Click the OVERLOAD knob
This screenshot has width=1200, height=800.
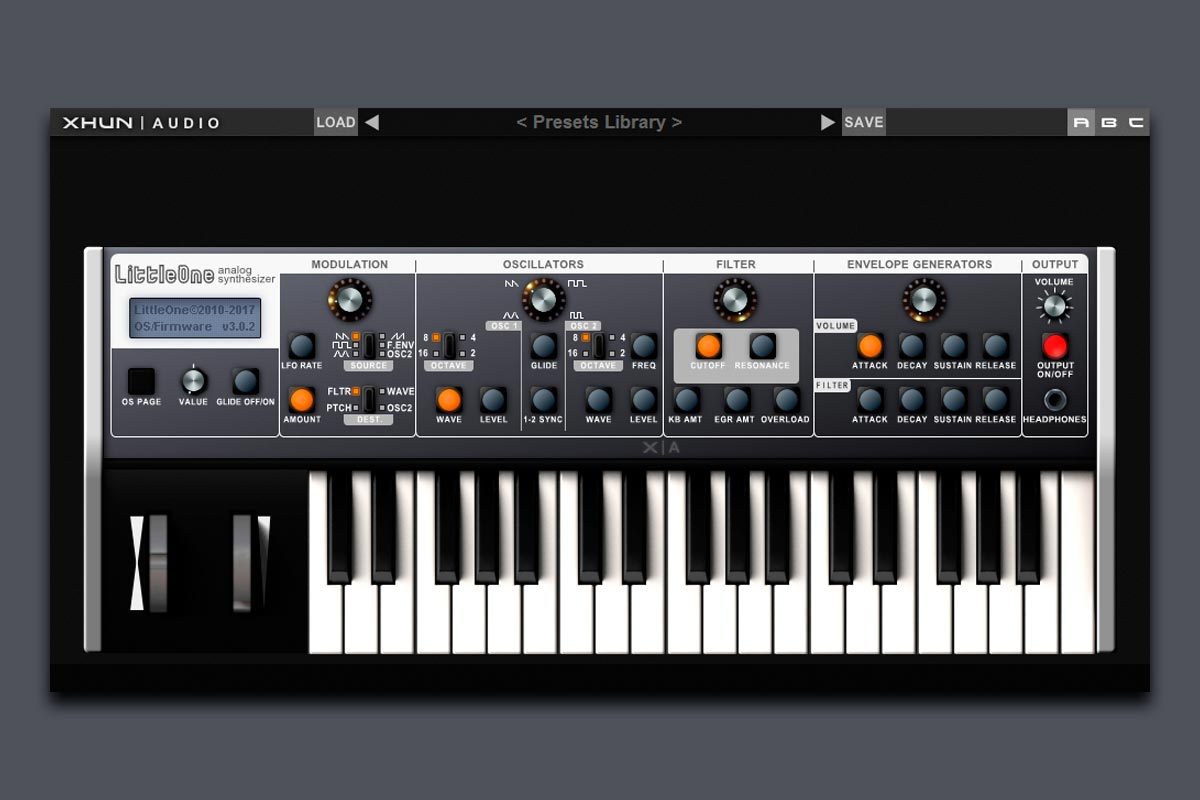point(786,400)
